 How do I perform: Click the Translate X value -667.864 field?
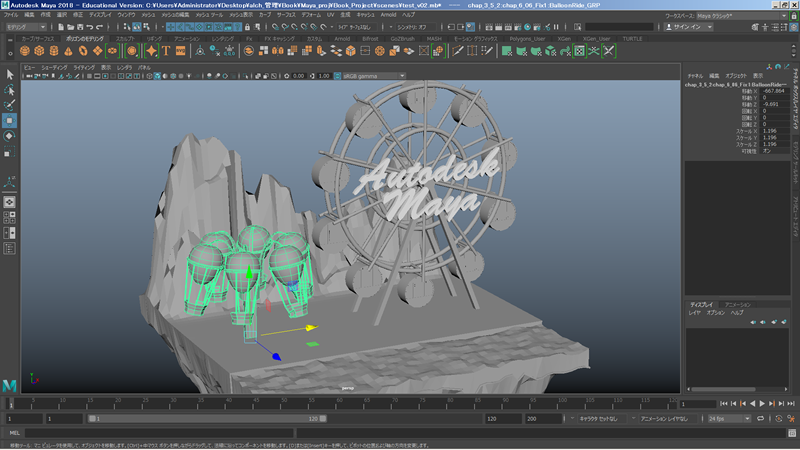pos(775,91)
